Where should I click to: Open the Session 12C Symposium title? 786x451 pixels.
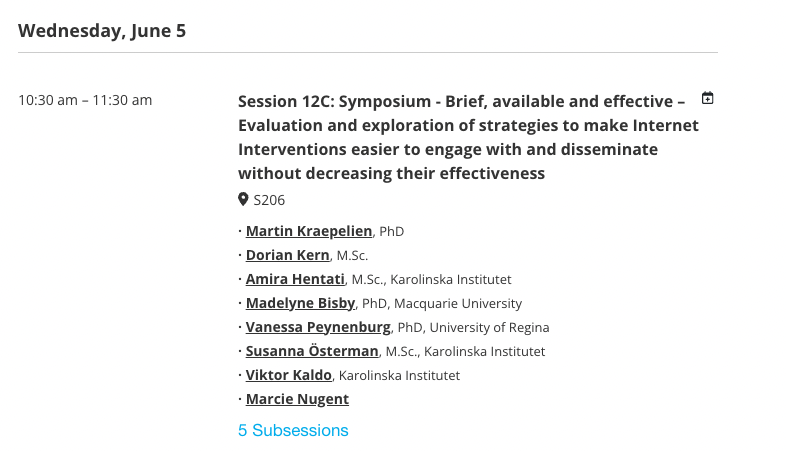click(468, 137)
